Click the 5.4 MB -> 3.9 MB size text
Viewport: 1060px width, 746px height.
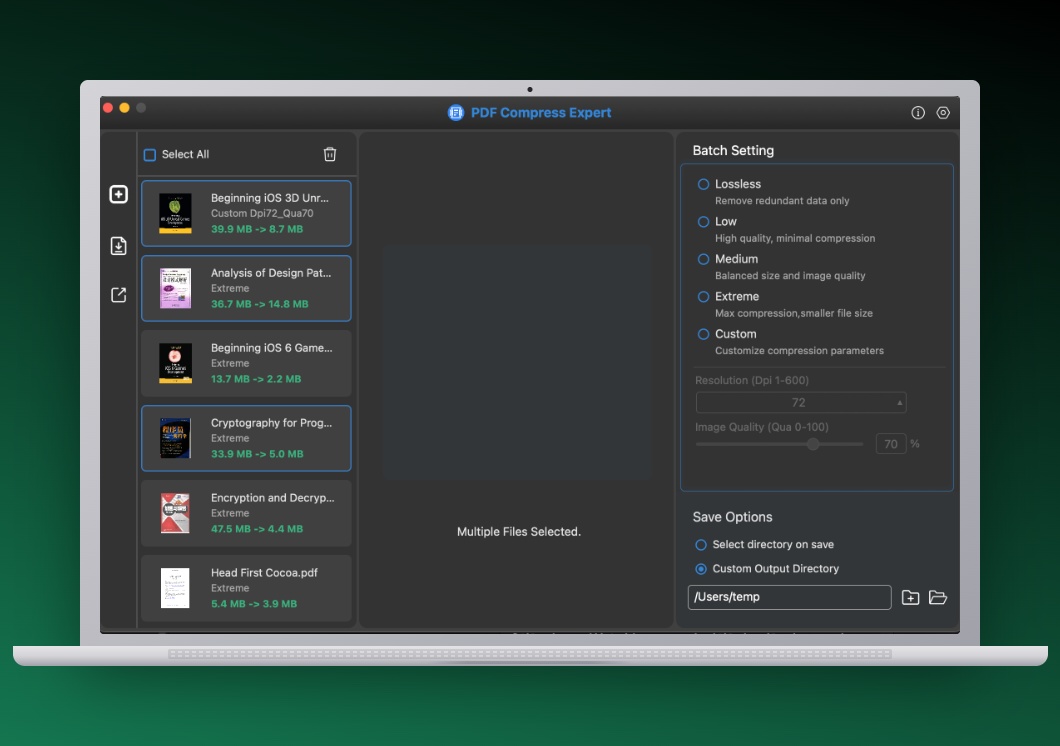tap(254, 604)
